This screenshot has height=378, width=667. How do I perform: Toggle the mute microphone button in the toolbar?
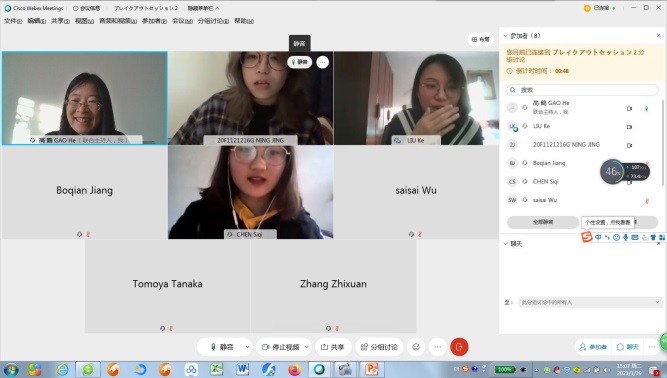(221, 347)
